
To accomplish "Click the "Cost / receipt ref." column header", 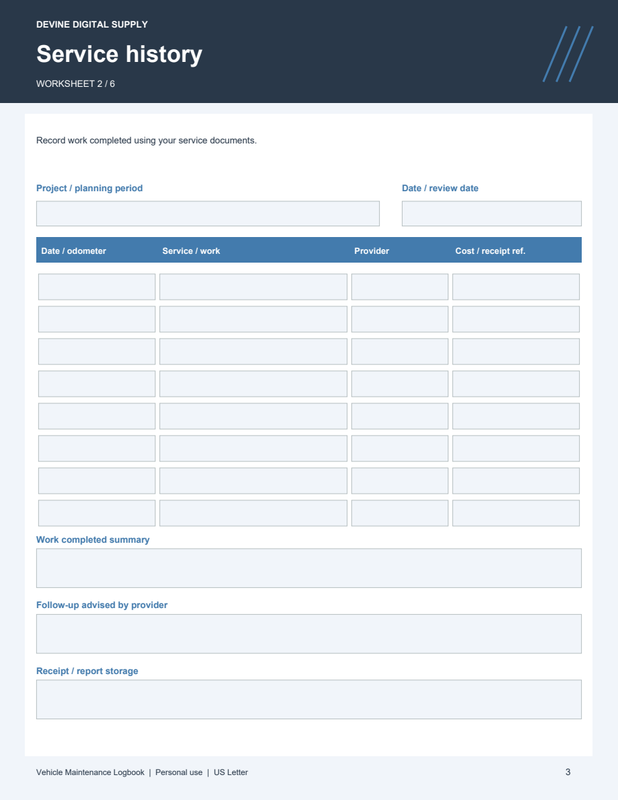I will 490,251.
